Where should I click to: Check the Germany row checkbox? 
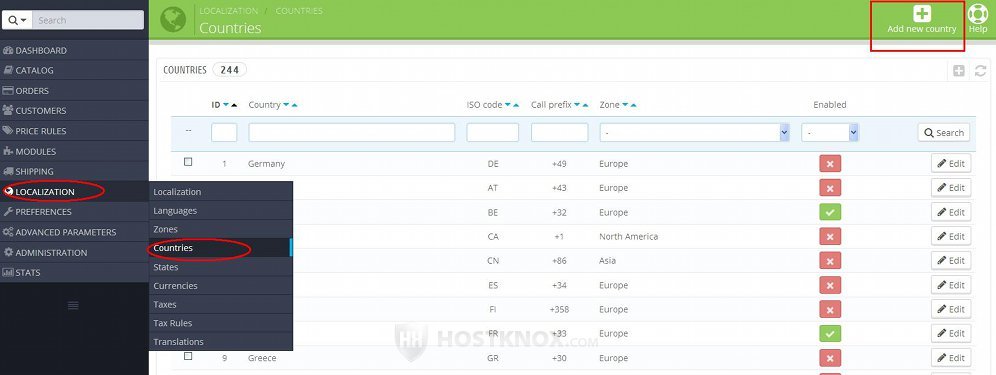coord(188,162)
